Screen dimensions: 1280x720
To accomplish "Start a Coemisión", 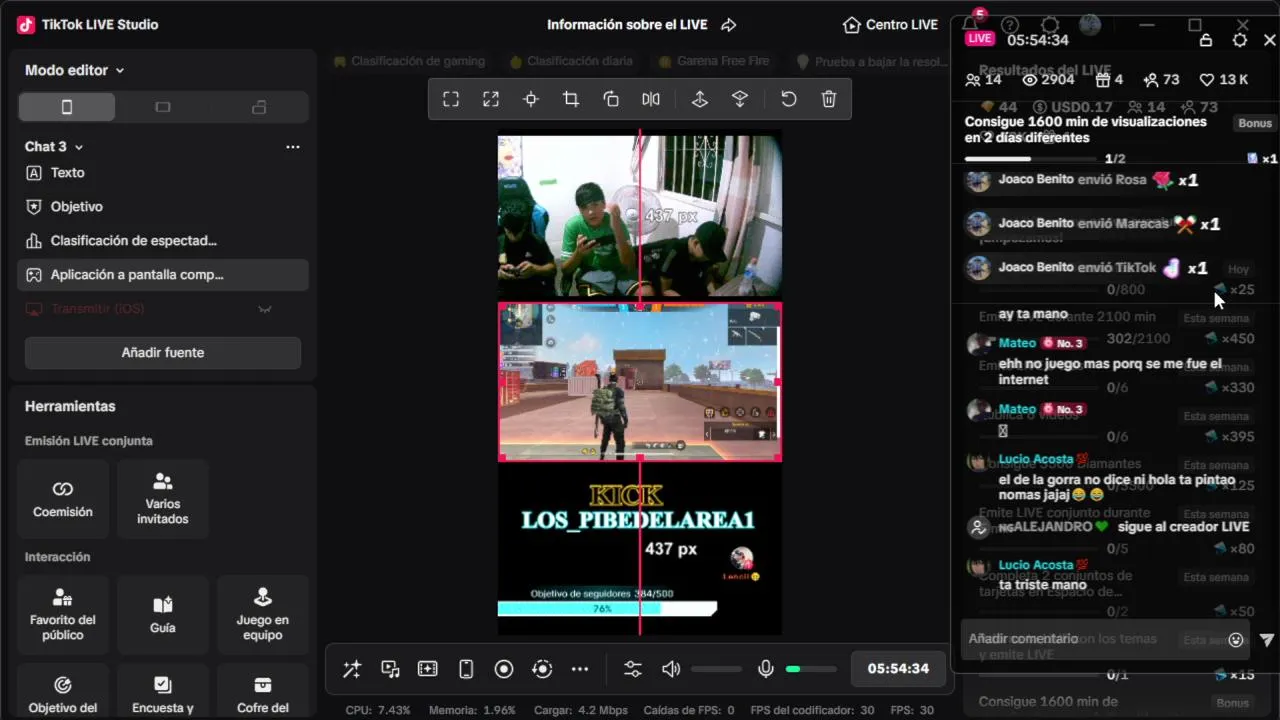I will tap(63, 498).
